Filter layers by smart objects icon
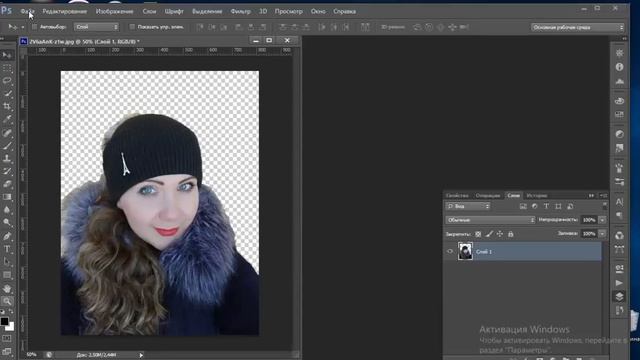 (x=570, y=207)
